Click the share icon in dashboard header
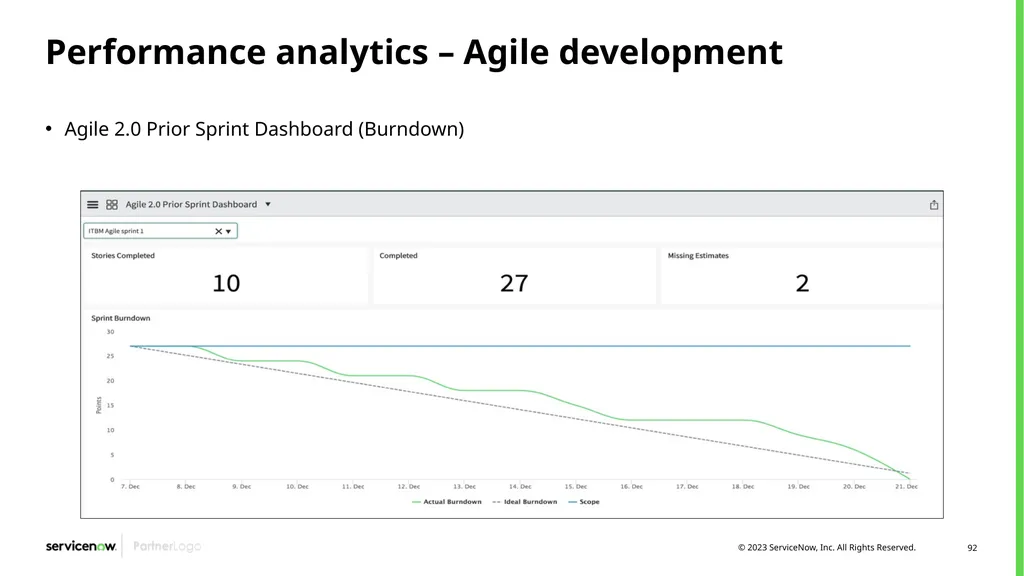This screenshot has height=576, width=1024. coord(934,204)
